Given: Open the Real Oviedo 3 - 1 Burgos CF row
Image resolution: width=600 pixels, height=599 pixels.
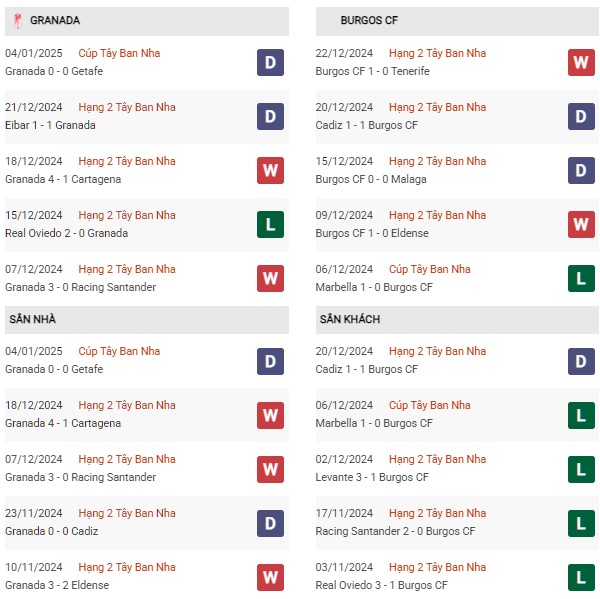Looking at the screenshot, I should (x=457, y=575).
